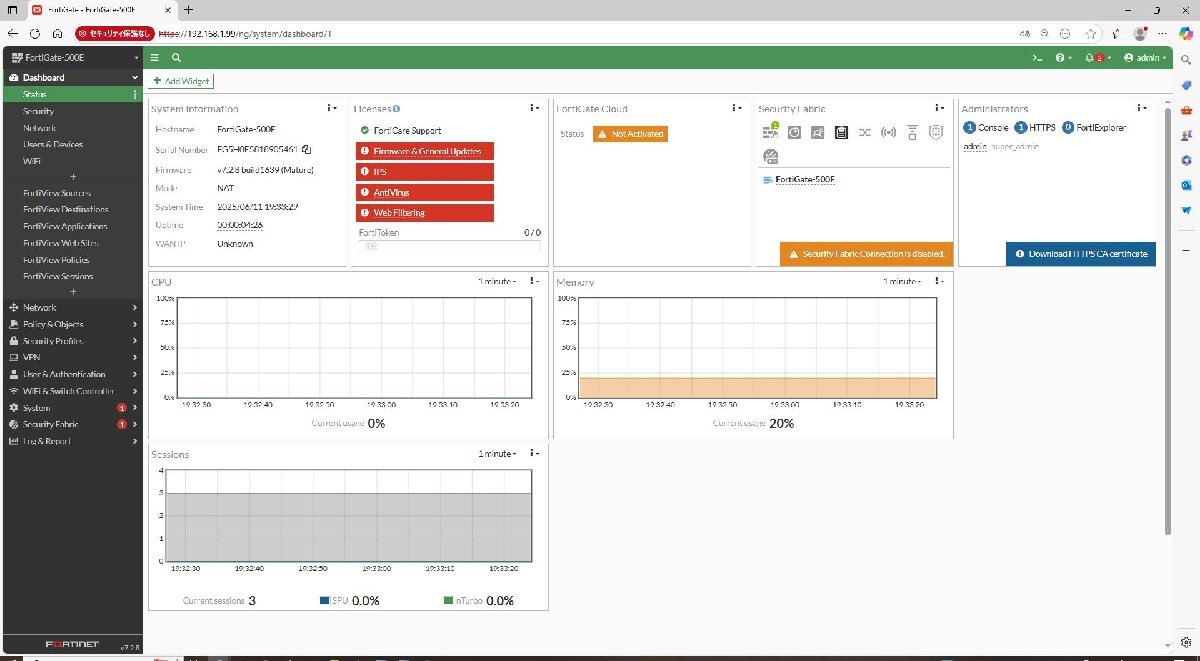
Task: Open the Security dashboard
Action: pyautogui.click(x=72, y=111)
